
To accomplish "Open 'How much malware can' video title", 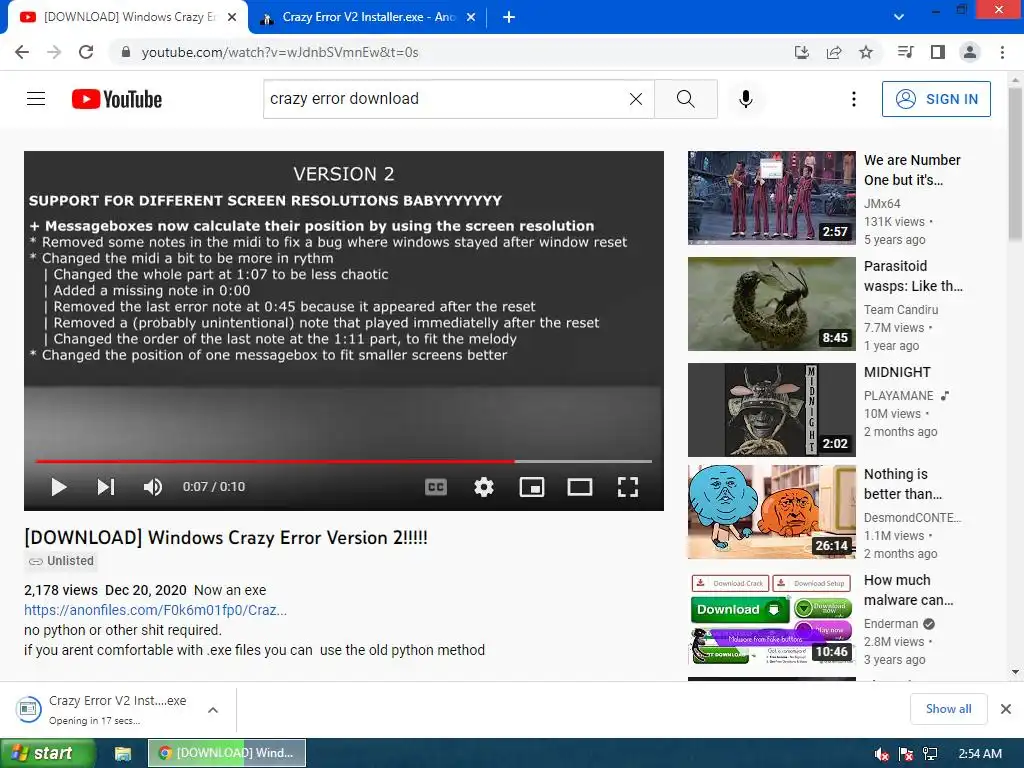I will click(908, 590).
